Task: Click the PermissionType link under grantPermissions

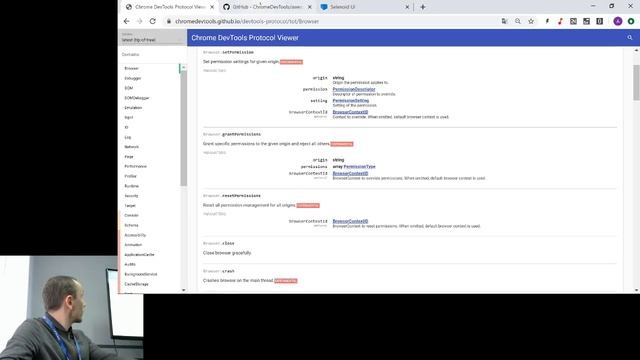Action: 359,167
